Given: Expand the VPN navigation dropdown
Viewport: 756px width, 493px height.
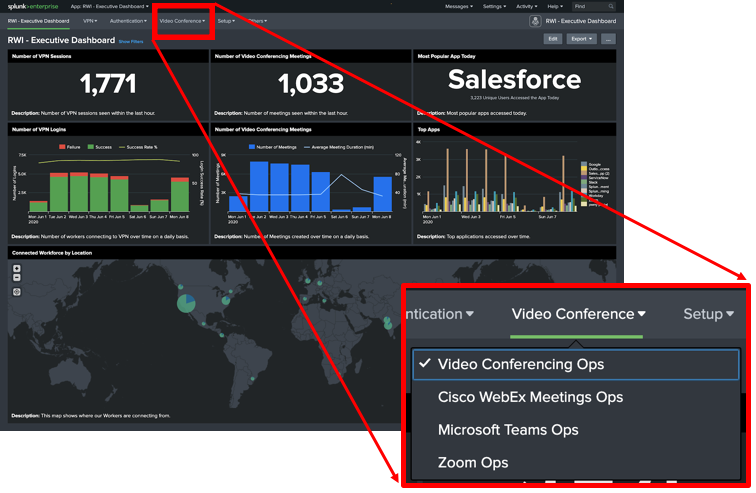Looking at the screenshot, I should [x=91, y=20].
